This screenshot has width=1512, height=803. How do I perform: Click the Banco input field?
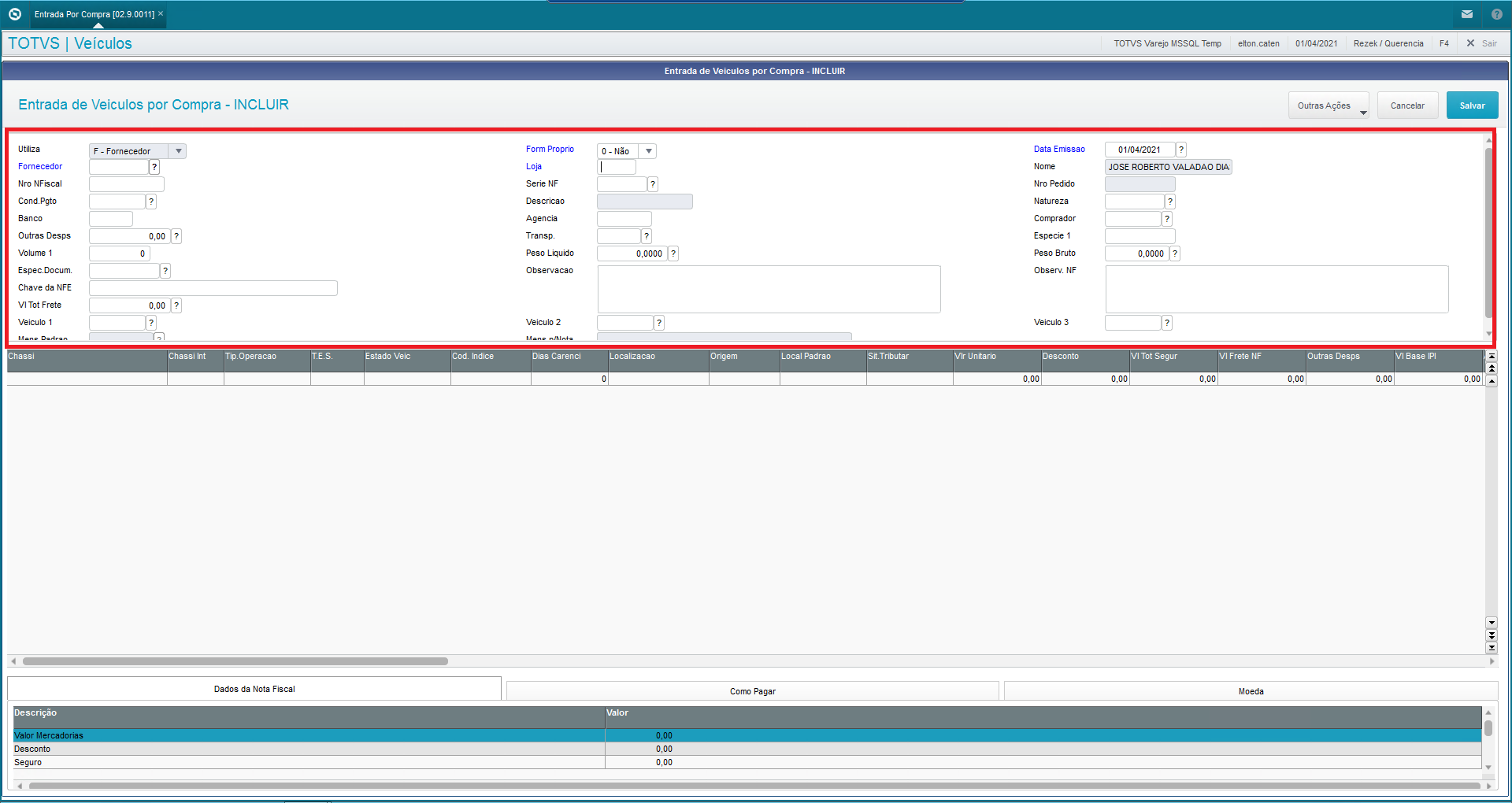pos(111,219)
